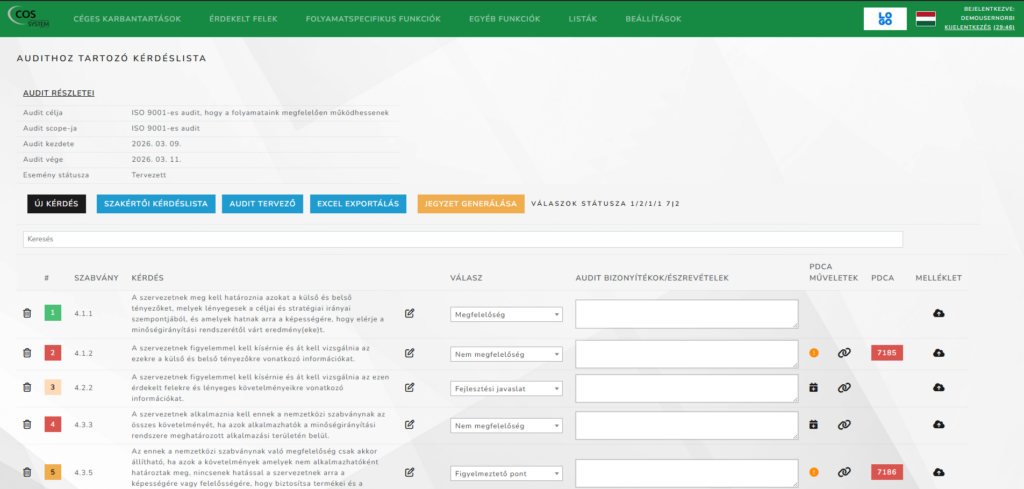The image size is (1024, 489).
Task: Open Beállítások menu
Action: (653, 19)
